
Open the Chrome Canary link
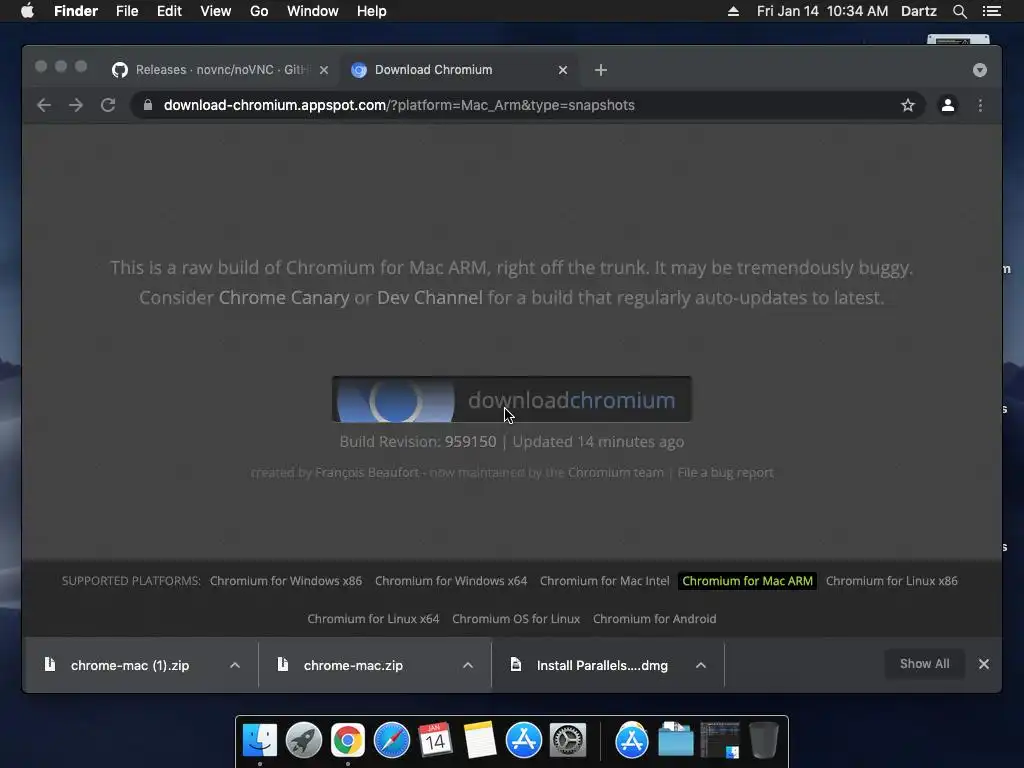pos(284,298)
